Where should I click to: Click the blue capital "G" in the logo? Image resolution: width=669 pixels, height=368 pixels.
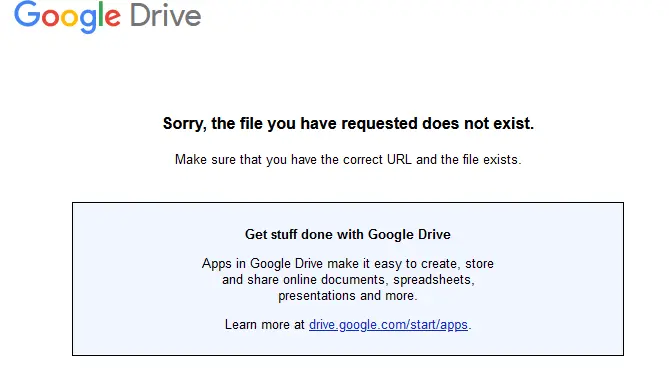tap(27, 14)
